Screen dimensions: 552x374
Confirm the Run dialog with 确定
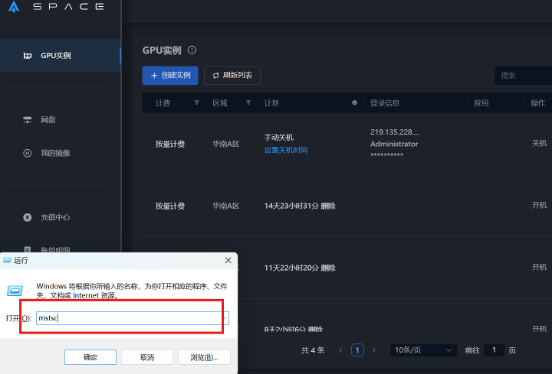(x=90, y=357)
